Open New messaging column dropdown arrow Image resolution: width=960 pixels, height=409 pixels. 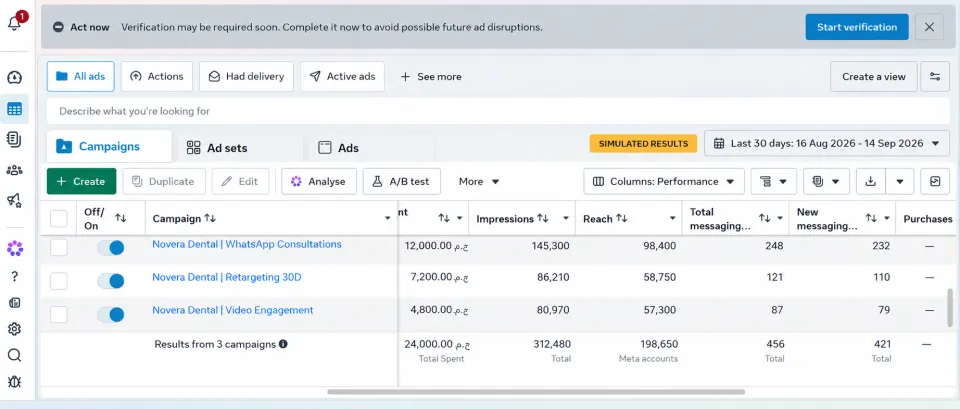tap(887, 219)
